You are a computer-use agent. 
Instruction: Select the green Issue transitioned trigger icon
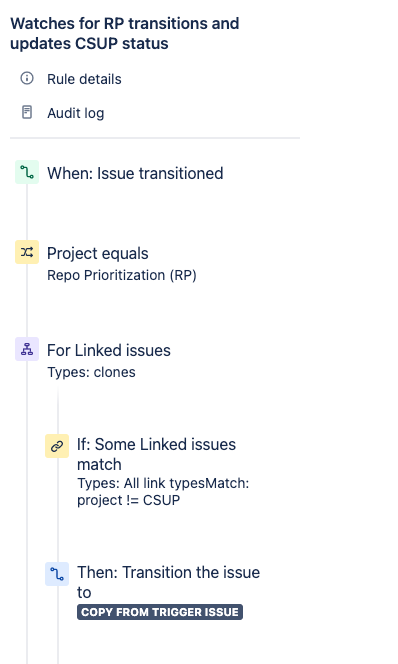(x=27, y=172)
